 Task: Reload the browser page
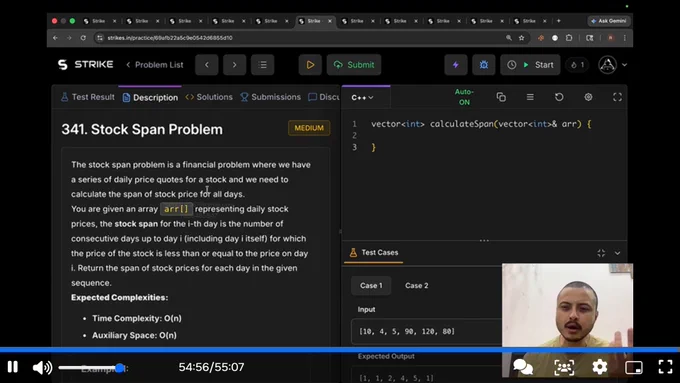click(x=83, y=38)
